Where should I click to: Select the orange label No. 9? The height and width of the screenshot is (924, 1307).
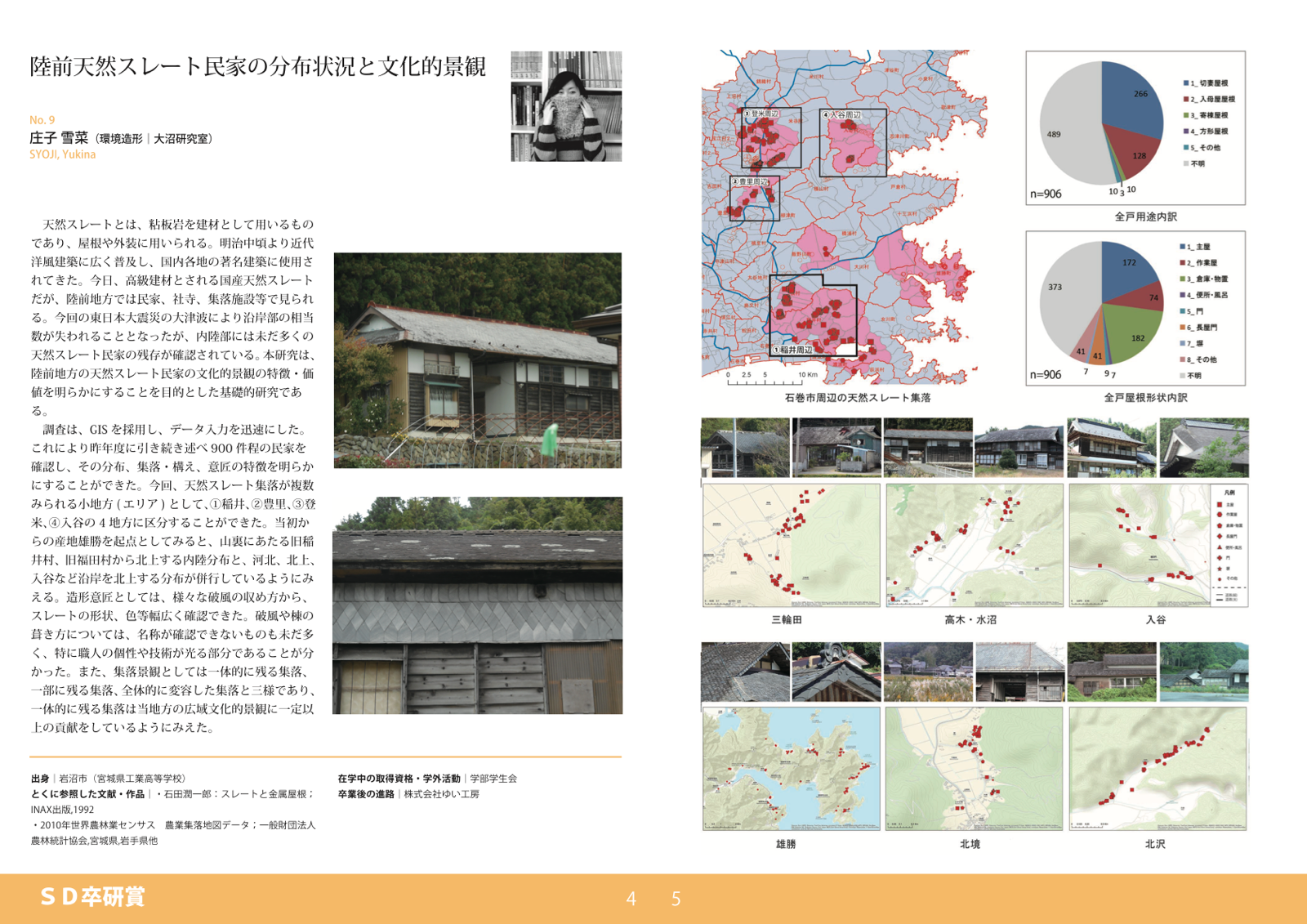pos(42,120)
